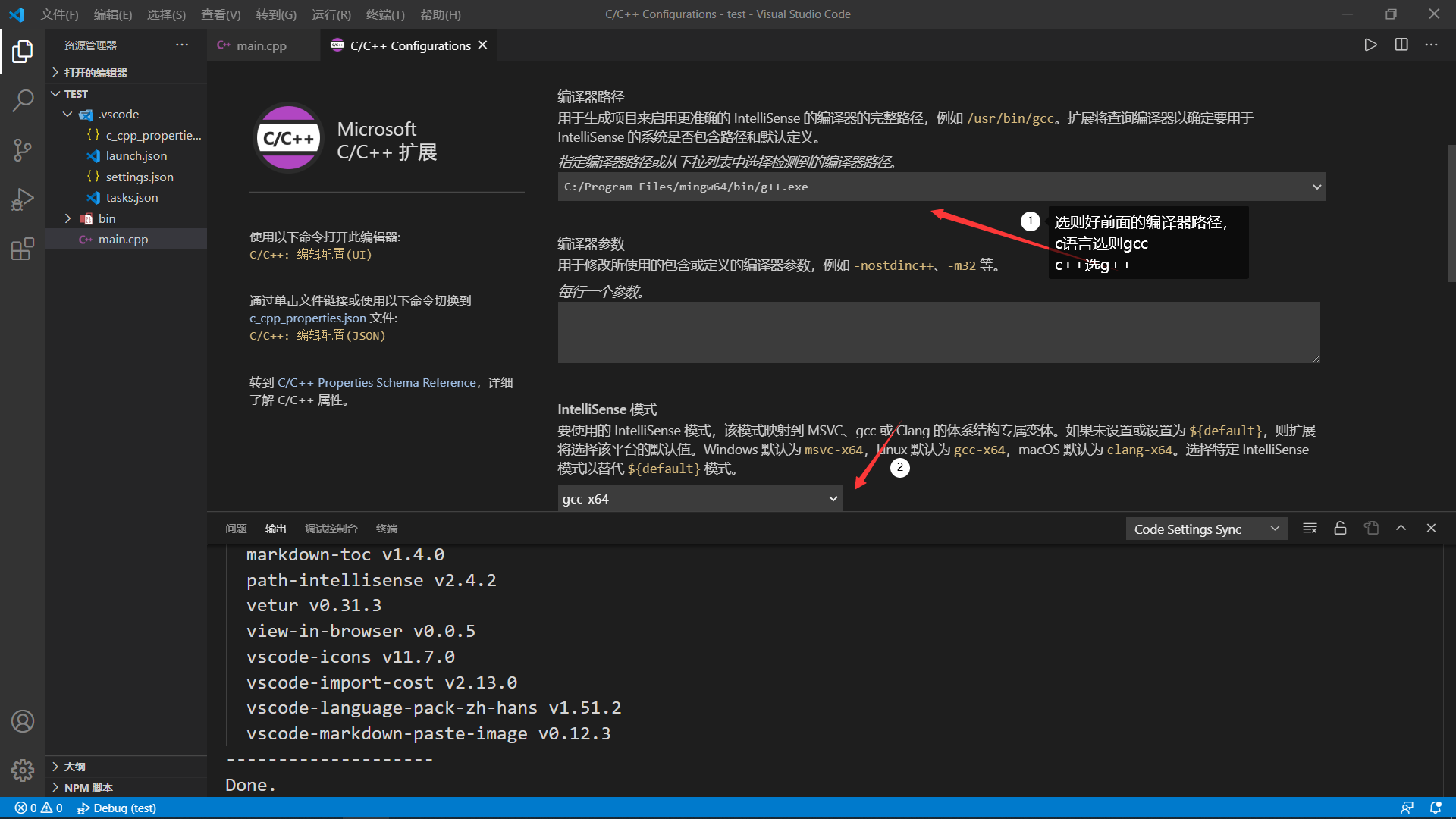Viewport: 1456px width, 819px height.
Task: Open output log in editor
Action: click(1371, 528)
